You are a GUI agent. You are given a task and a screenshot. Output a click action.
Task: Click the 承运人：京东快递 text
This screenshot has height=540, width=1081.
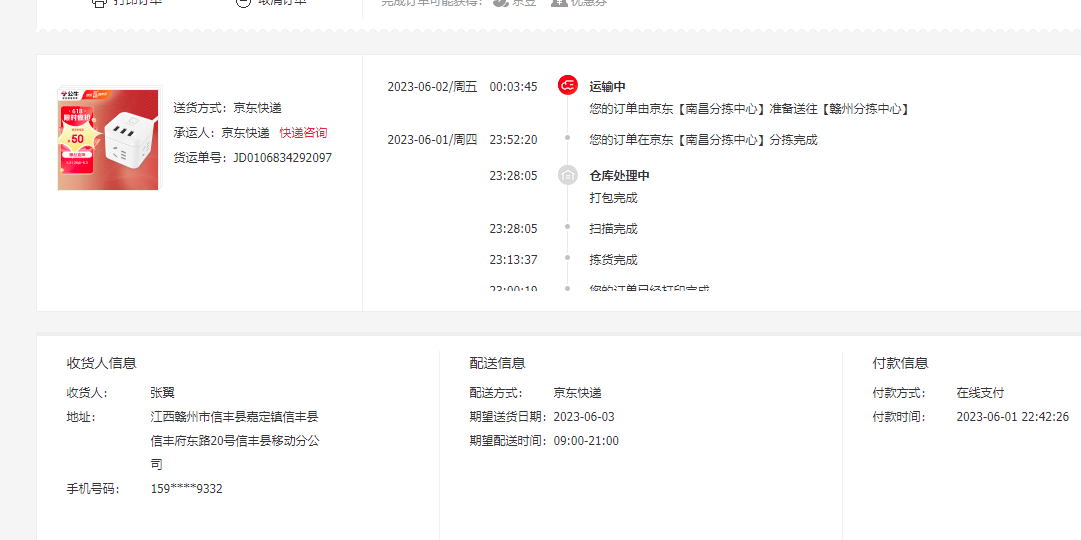click(221, 132)
